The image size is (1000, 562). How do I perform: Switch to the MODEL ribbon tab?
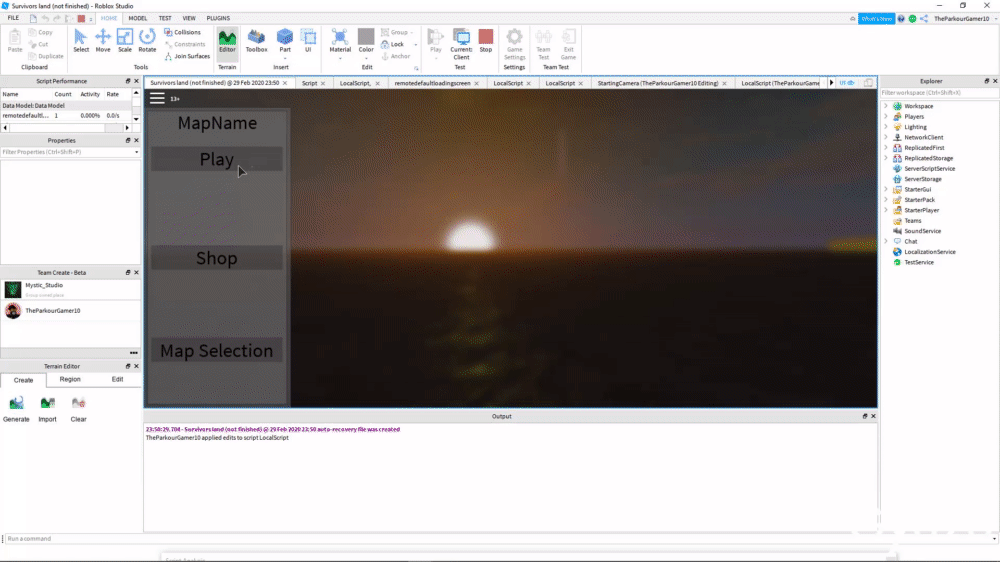coord(137,18)
